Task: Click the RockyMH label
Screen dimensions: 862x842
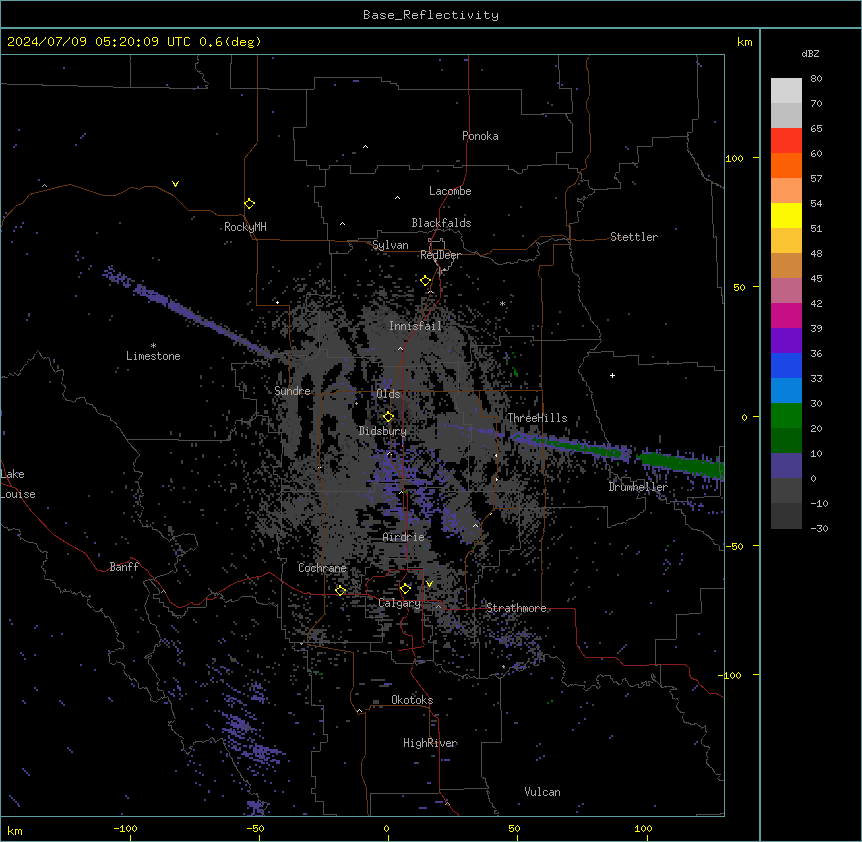Action: [245, 227]
